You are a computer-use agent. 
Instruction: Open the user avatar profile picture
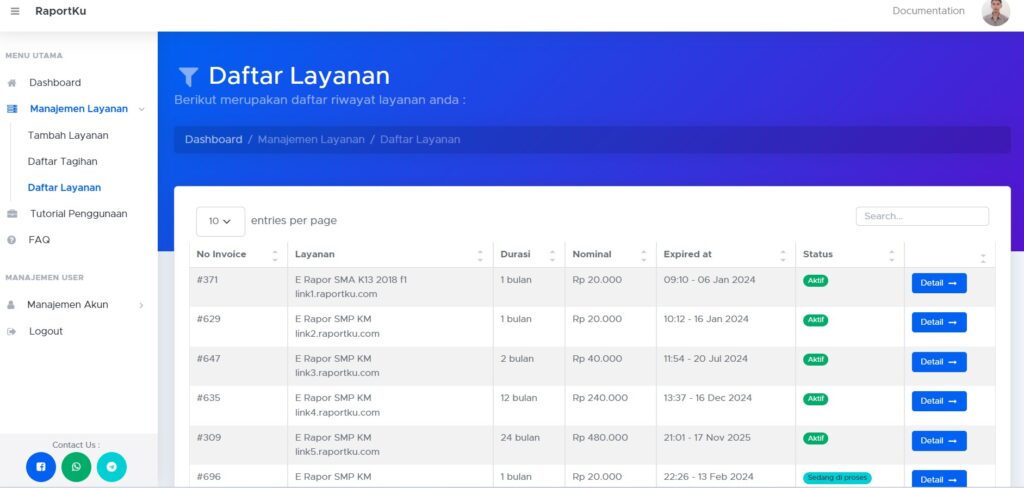tap(995, 12)
